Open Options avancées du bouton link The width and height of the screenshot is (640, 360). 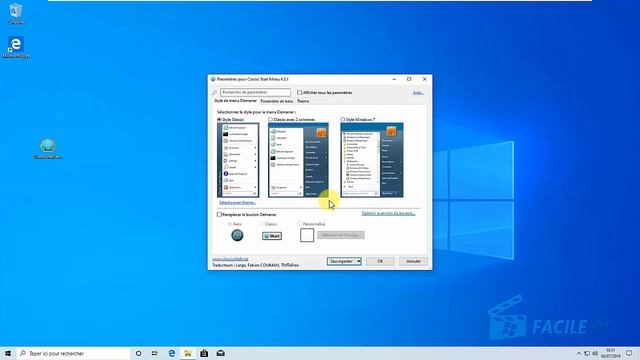point(388,213)
